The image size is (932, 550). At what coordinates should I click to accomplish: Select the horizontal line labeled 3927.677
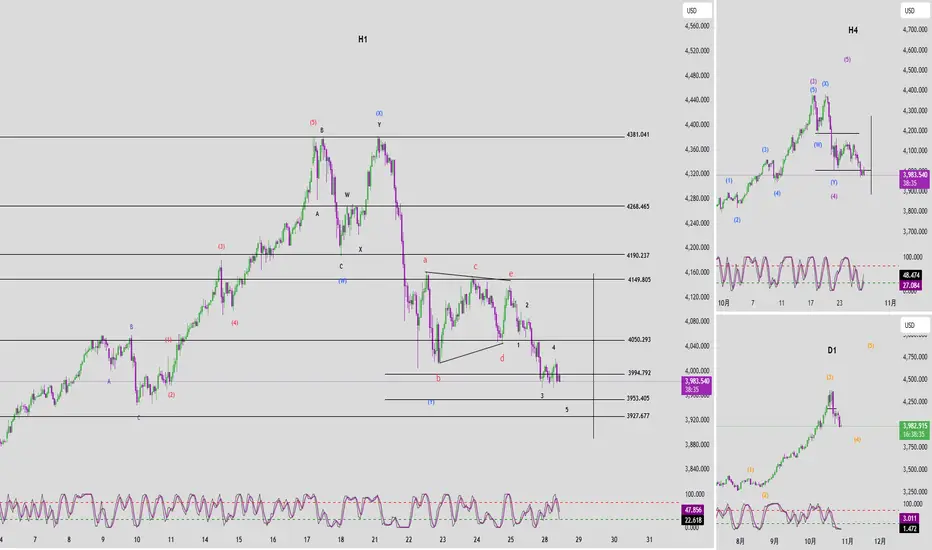[x=311, y=416]
